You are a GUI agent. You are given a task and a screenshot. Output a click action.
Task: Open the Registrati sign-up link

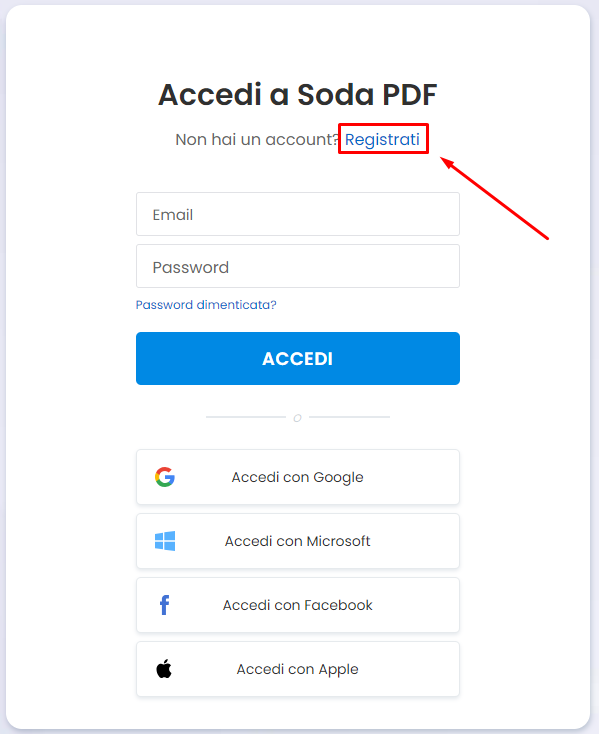click(x=382, y=139)
